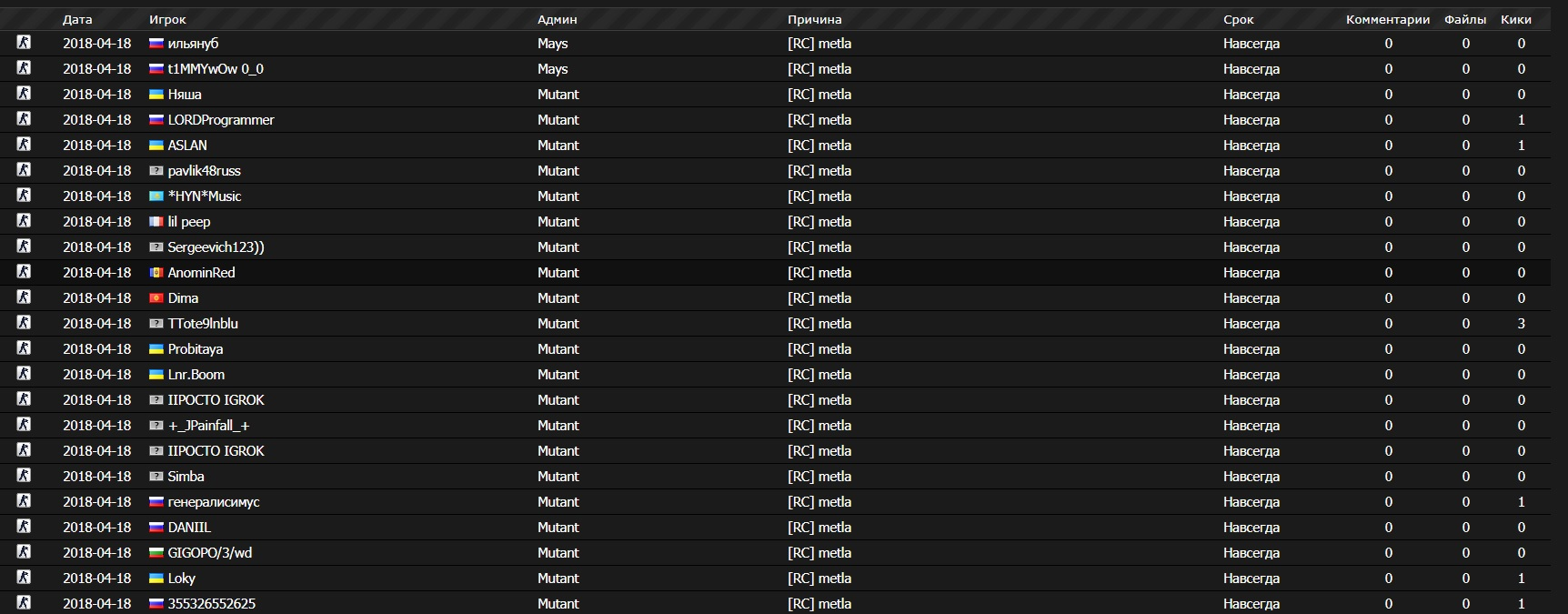Viewport: 1568px width, 614px height.
Task: Click the Kyrgyzstan flag next to Dima
Action: click(156, 297)
